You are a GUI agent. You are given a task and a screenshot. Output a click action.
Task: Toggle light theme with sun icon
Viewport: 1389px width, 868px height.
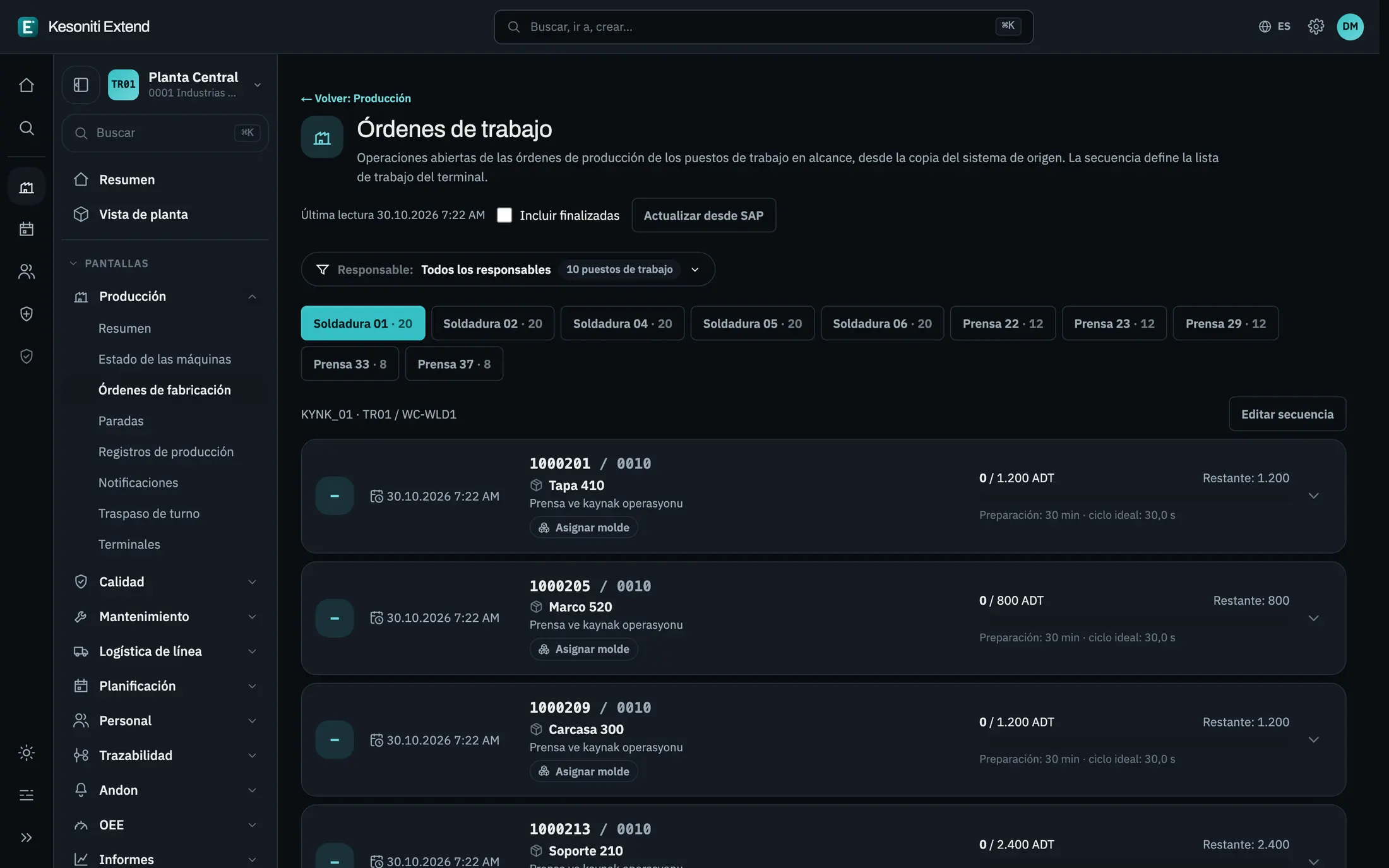point(26,752)
